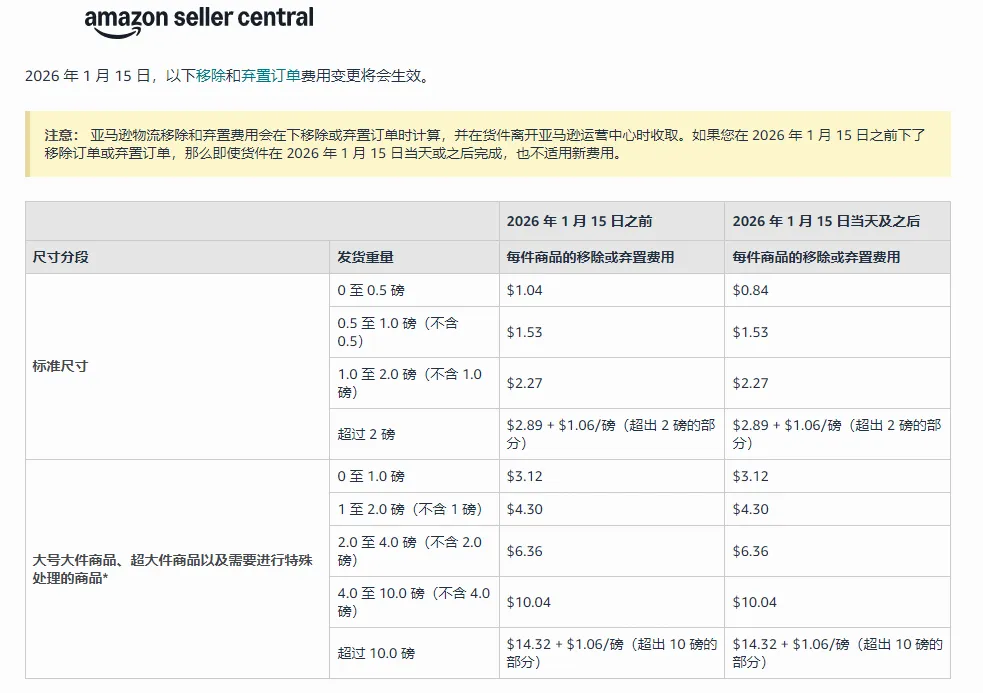This screenshot has height=693, width=983.
Task: Select the $0.84 fee cell
Action: tap(751, 290)
